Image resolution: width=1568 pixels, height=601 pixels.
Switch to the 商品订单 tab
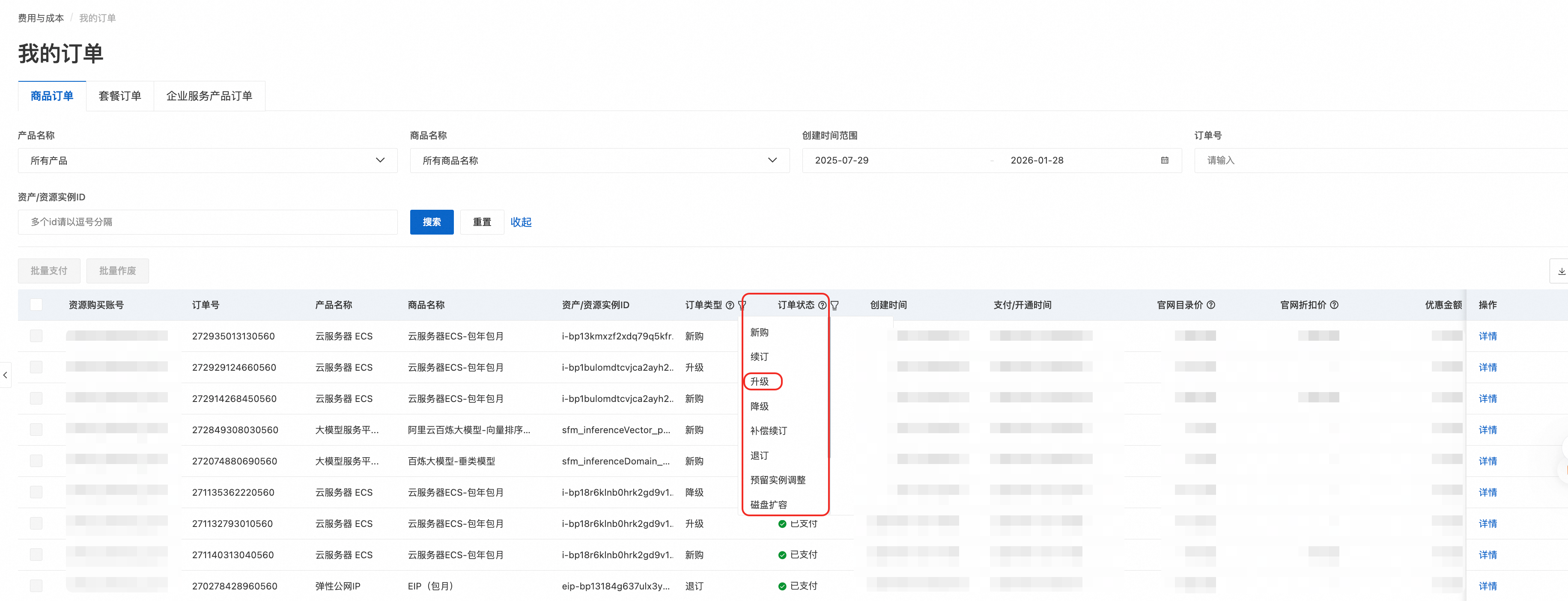coord(52,96)
